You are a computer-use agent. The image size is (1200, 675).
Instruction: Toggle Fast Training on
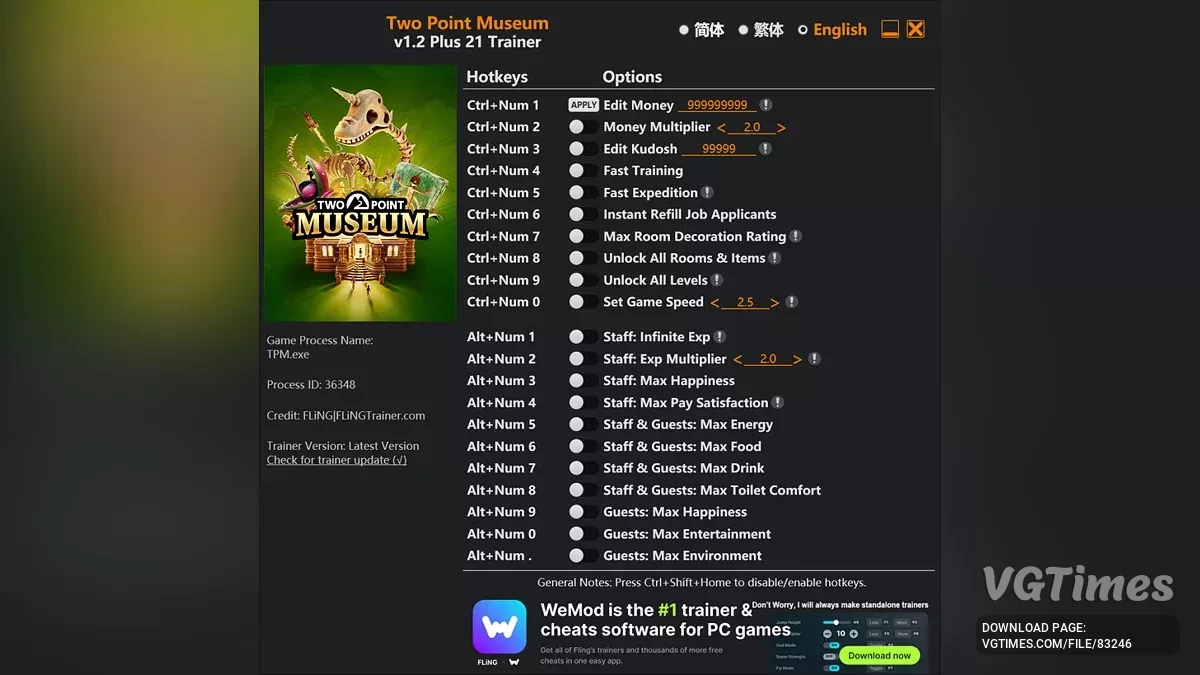583,171
